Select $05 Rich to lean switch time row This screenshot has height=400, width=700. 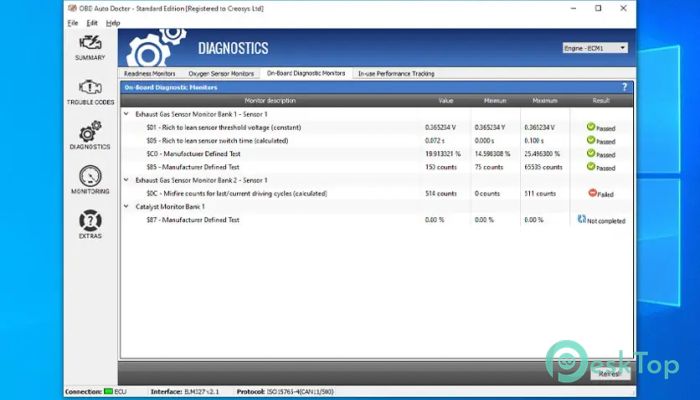click(377, 141)
